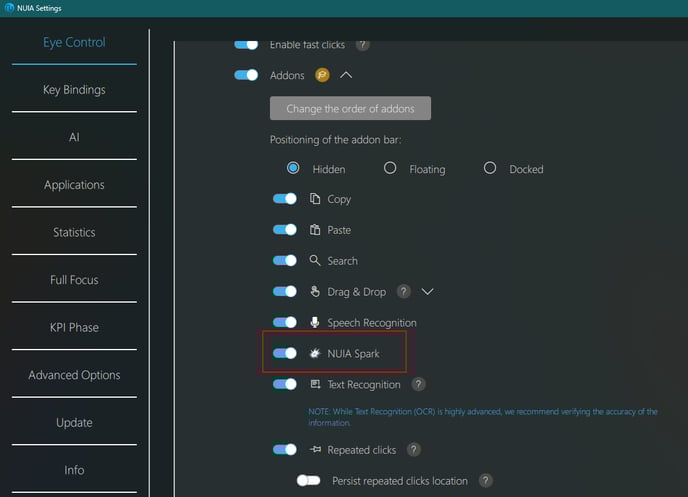Click the Paste clipboard icon

(315, 229)
